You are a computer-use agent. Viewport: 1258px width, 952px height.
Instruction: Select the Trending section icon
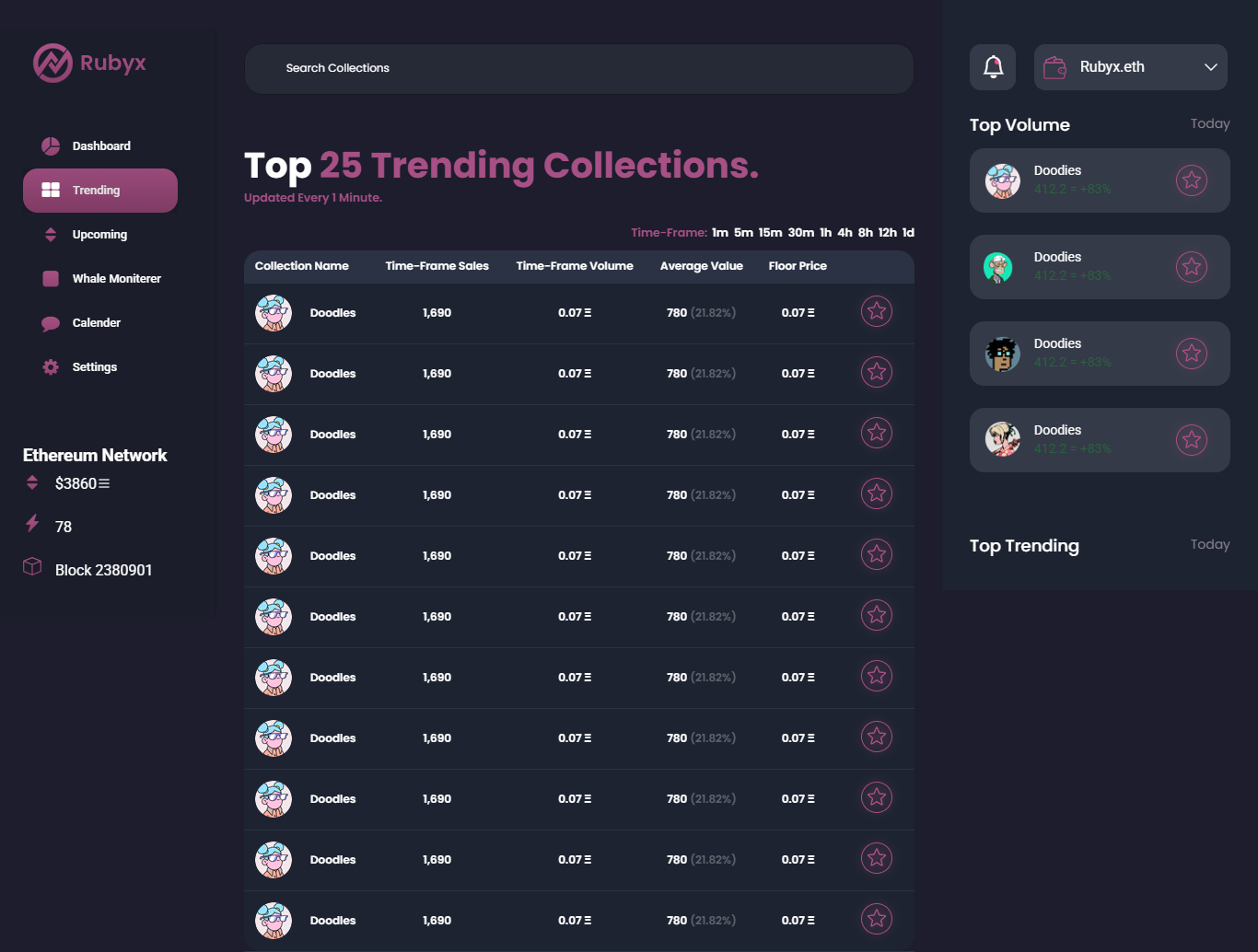tap(51, 190)
